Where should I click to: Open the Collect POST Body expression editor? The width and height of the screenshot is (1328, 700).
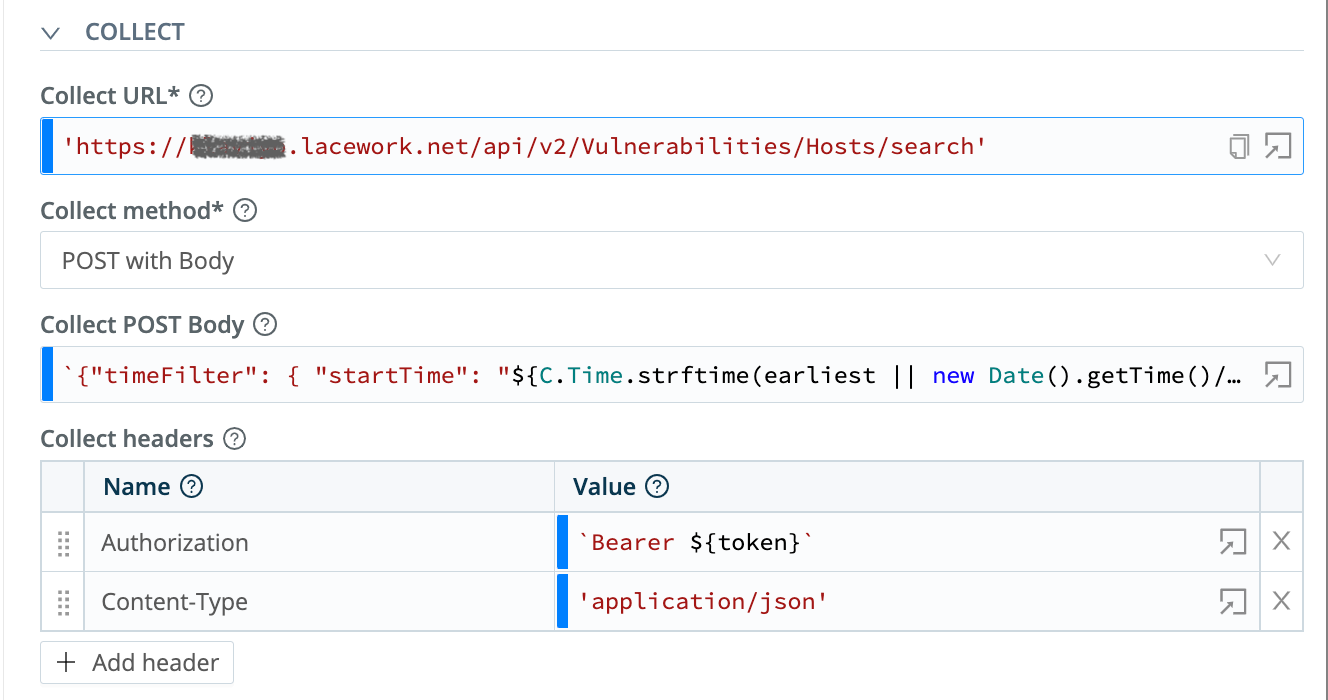(1278, 374)
